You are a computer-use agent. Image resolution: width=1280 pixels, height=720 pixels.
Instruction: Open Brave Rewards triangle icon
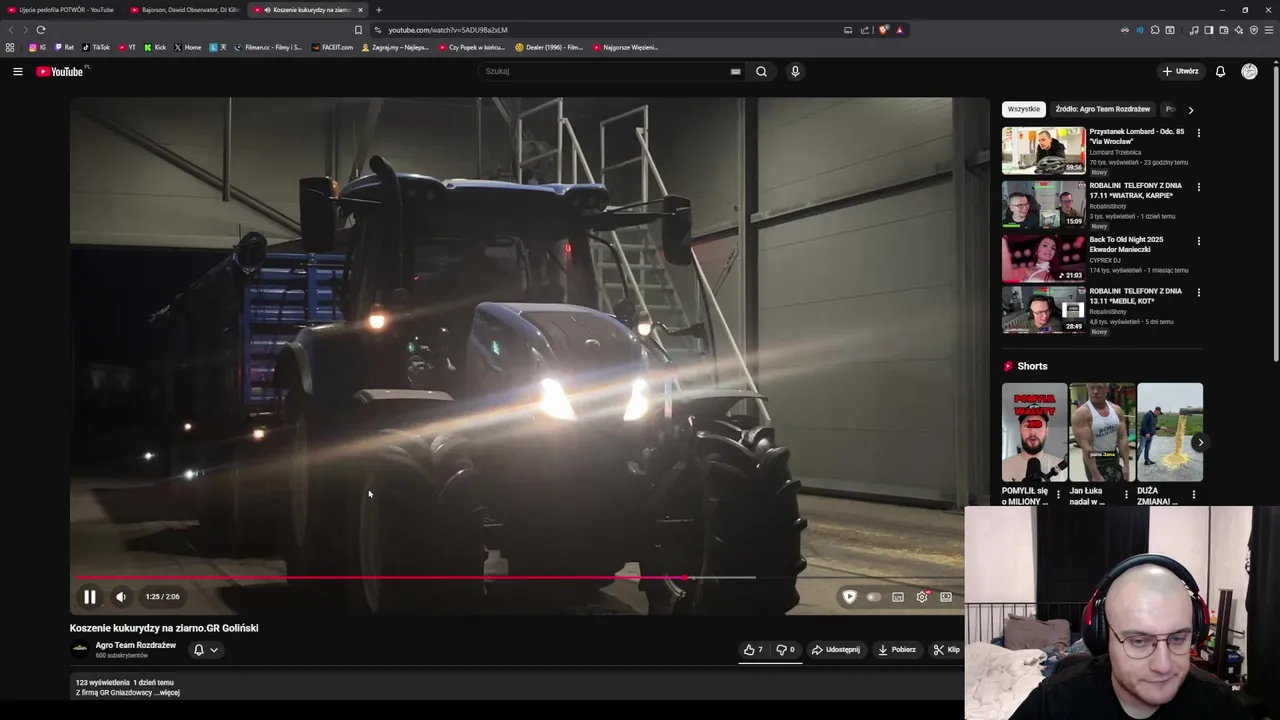tap(899, 30)
